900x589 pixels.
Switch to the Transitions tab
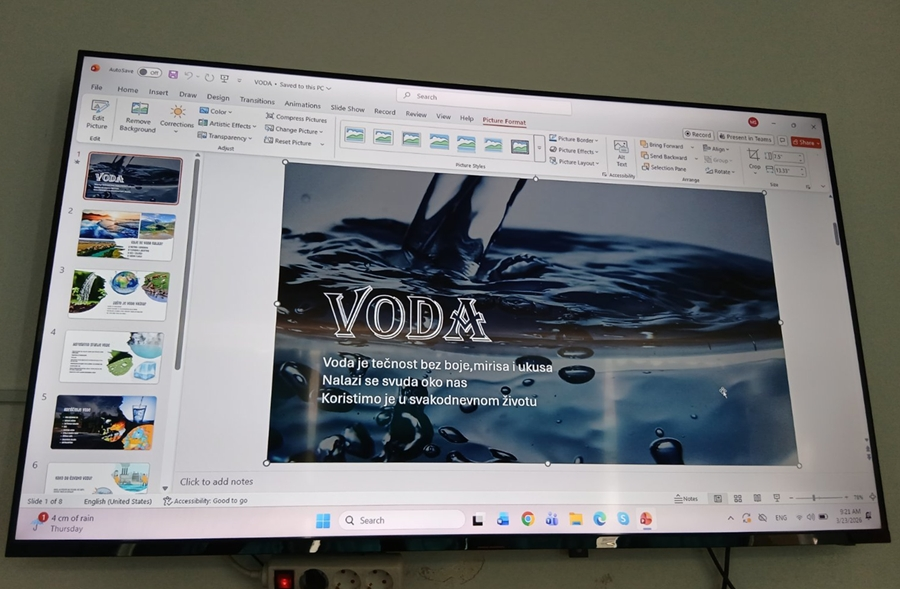click(x=257, y=100)
